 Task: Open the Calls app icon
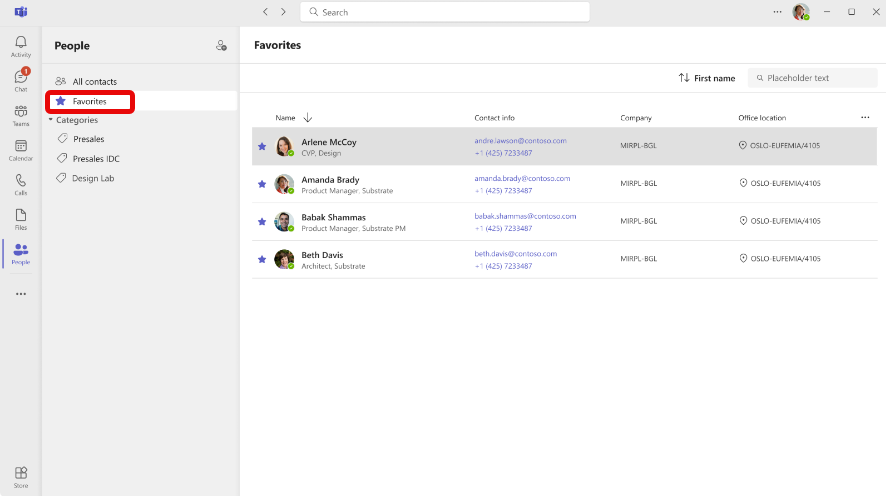(x=21, y=184)
